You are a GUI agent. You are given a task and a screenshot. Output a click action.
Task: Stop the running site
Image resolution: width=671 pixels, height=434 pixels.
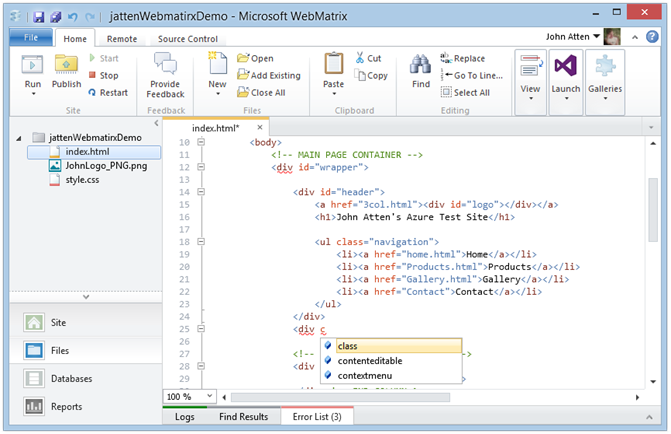(104, 75)
